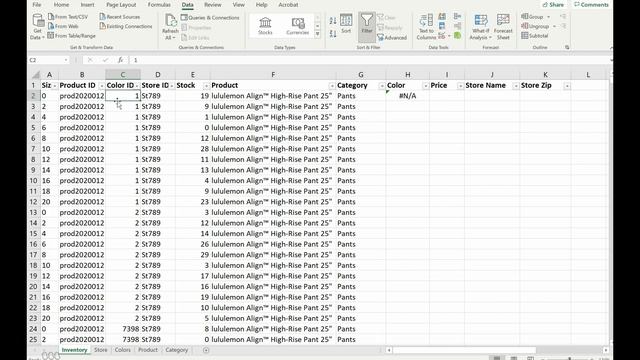Click horizontal scrollbar left arrow
The image size is (640, 360).
pyautogui.click(x=389, y=350)
